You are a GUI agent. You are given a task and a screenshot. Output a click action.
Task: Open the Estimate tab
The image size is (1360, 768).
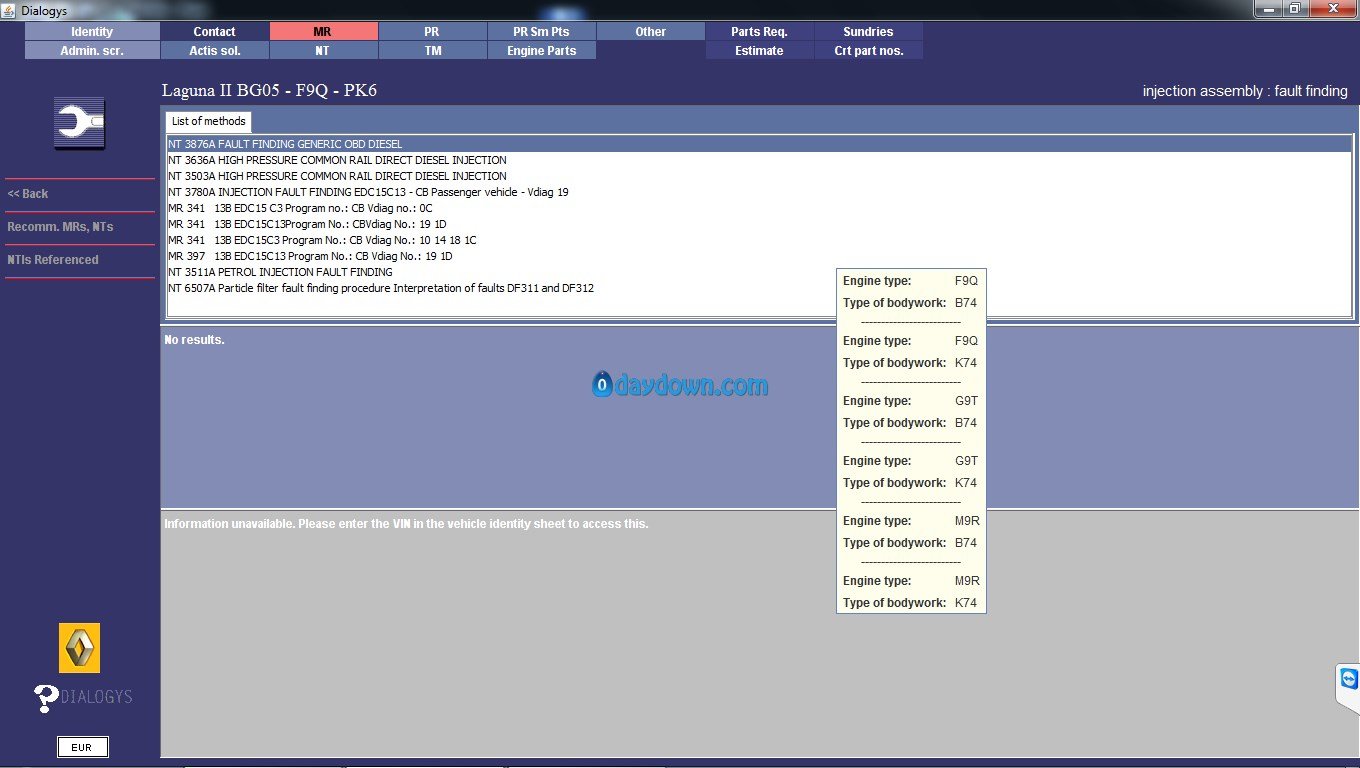click(x=759, y=51)
